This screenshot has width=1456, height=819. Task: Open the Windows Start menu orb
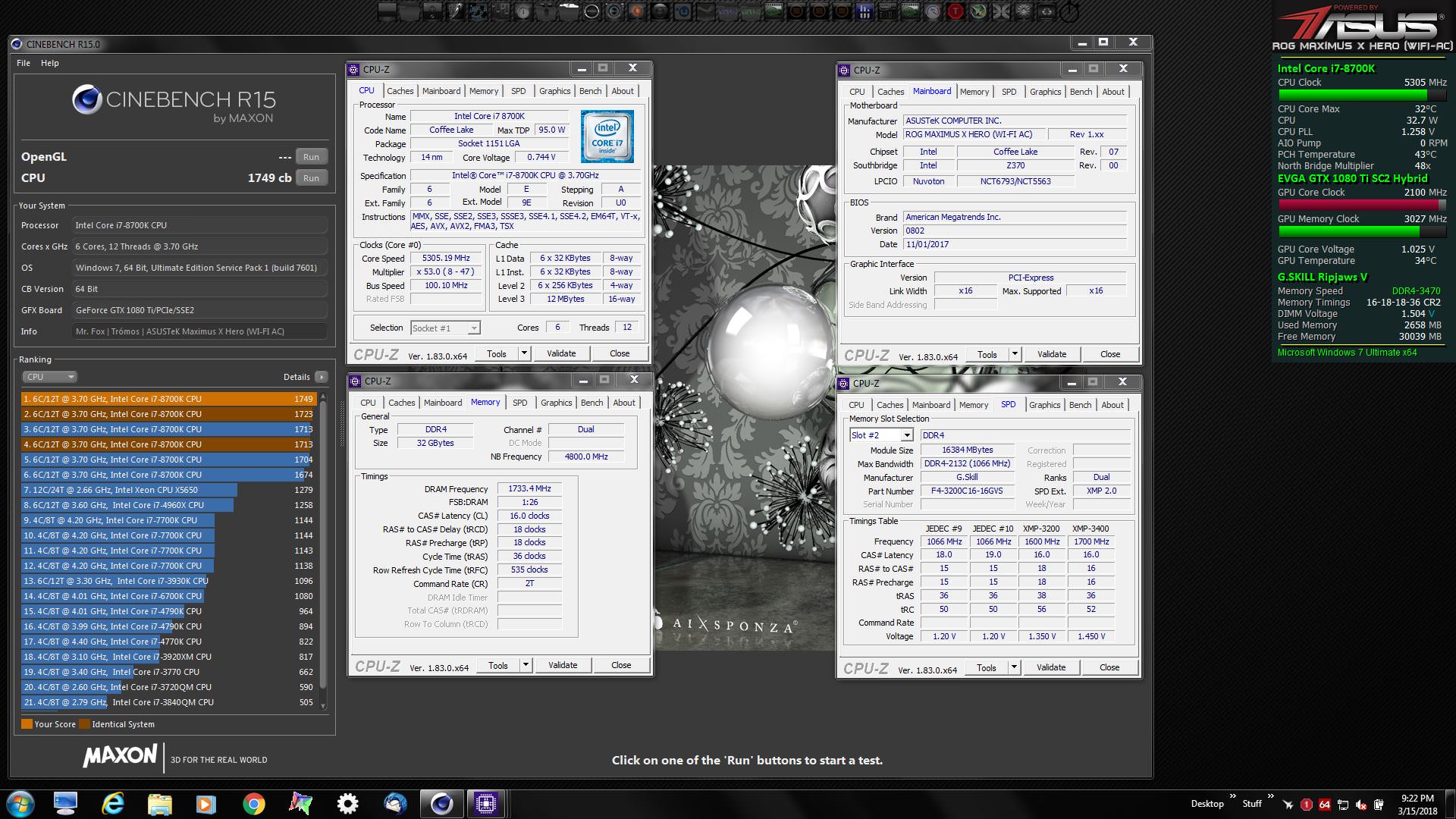[x=20, y=804]
